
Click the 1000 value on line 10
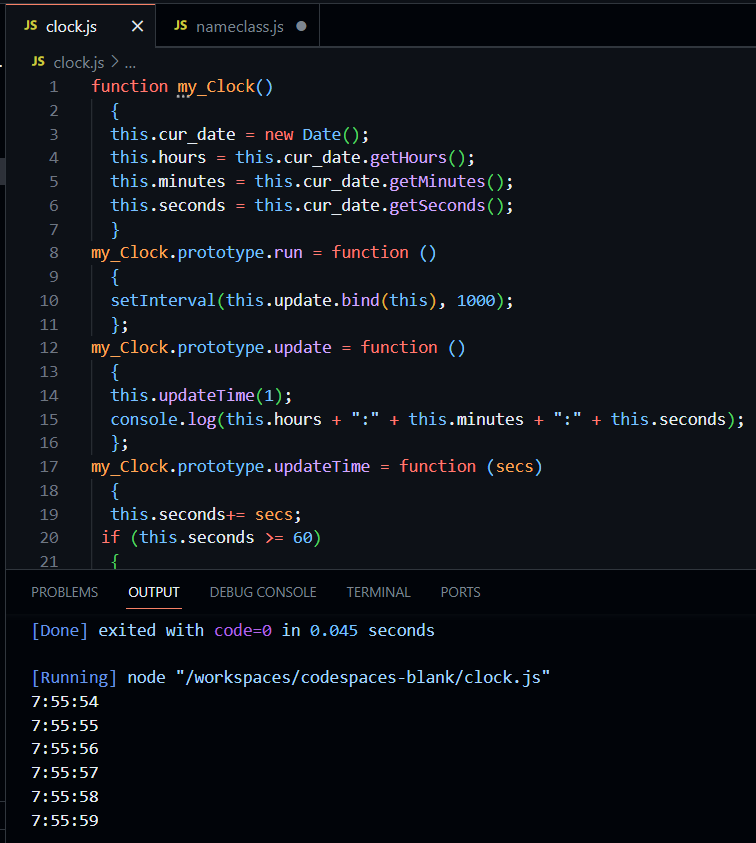click(476, 301)
